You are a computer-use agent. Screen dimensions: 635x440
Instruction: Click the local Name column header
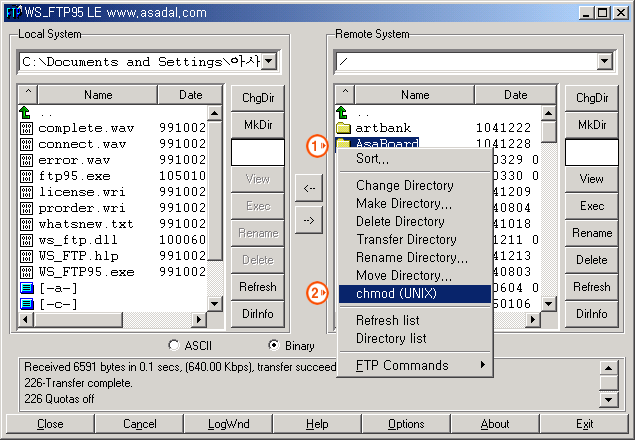point(98,95)
